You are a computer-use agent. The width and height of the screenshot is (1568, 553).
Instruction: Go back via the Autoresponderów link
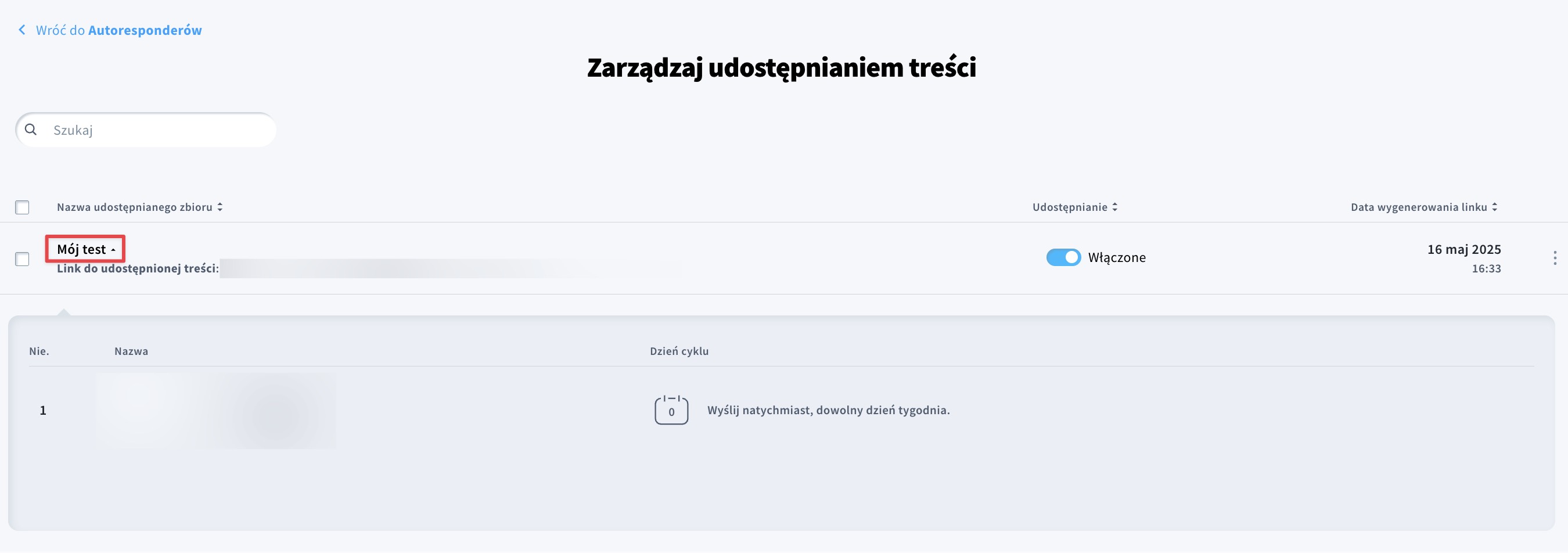pos(144,30)
